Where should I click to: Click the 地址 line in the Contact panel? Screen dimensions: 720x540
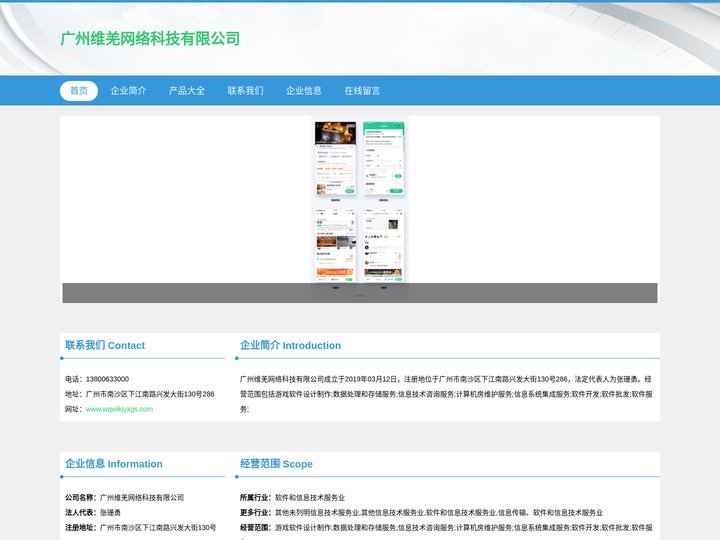coord(140,394)
